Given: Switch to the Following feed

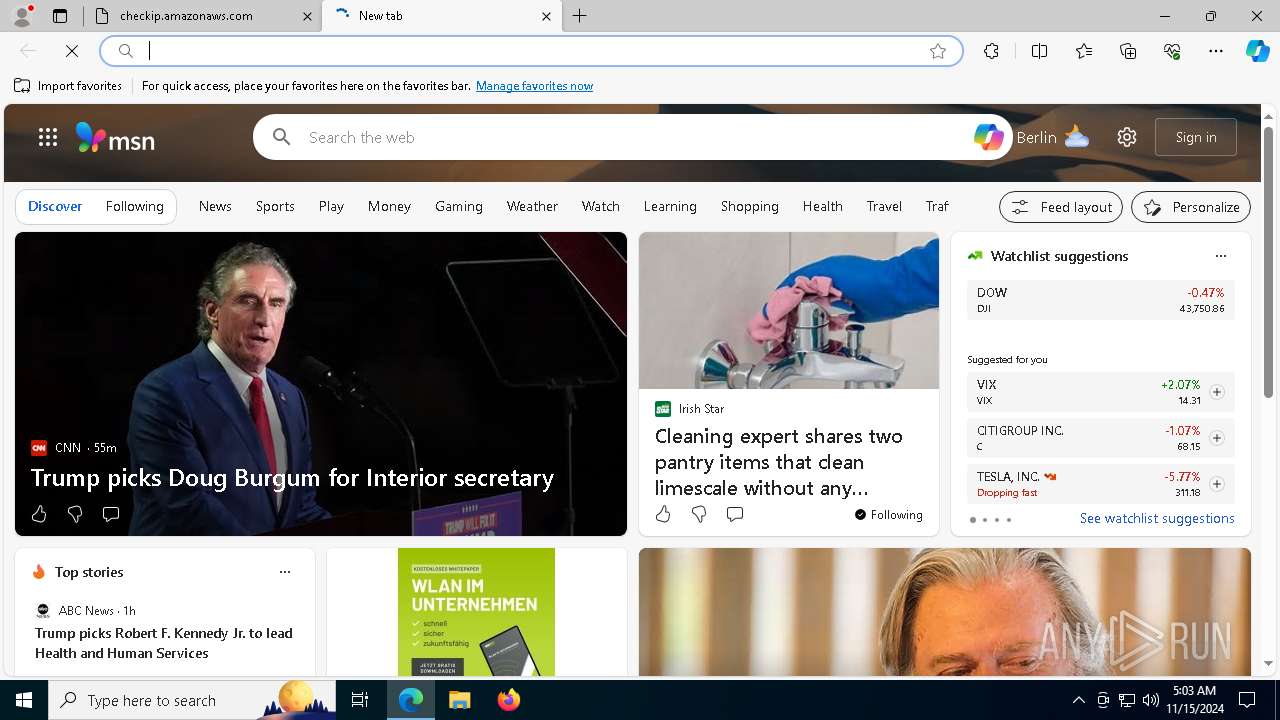Looking at the screenshot, I should (135, 206).
